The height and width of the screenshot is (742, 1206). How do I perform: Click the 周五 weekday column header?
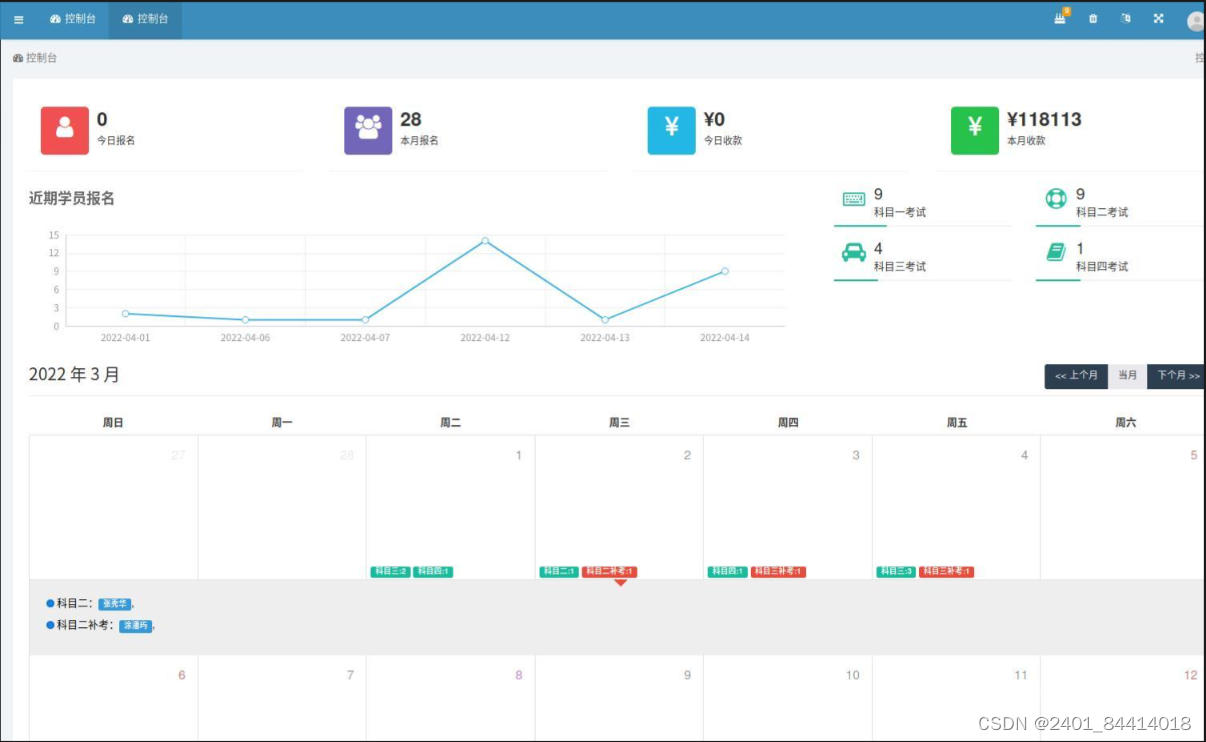[957, 423]
